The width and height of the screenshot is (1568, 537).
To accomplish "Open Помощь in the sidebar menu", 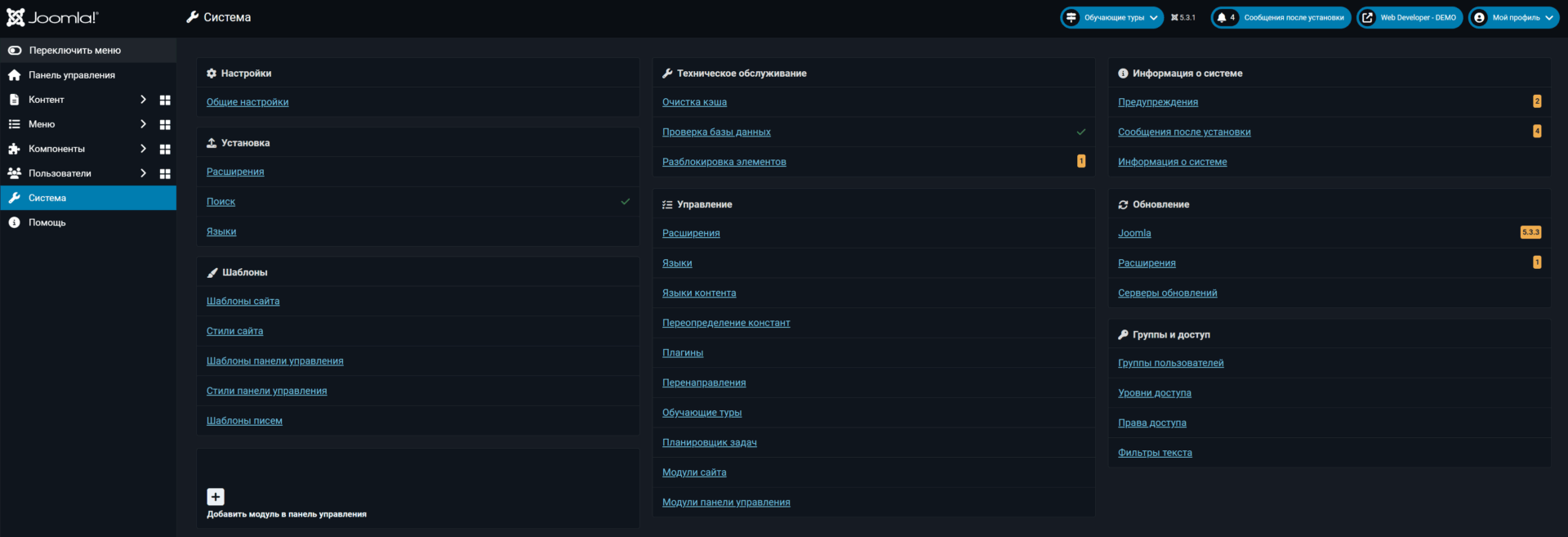I will point(47,222).
